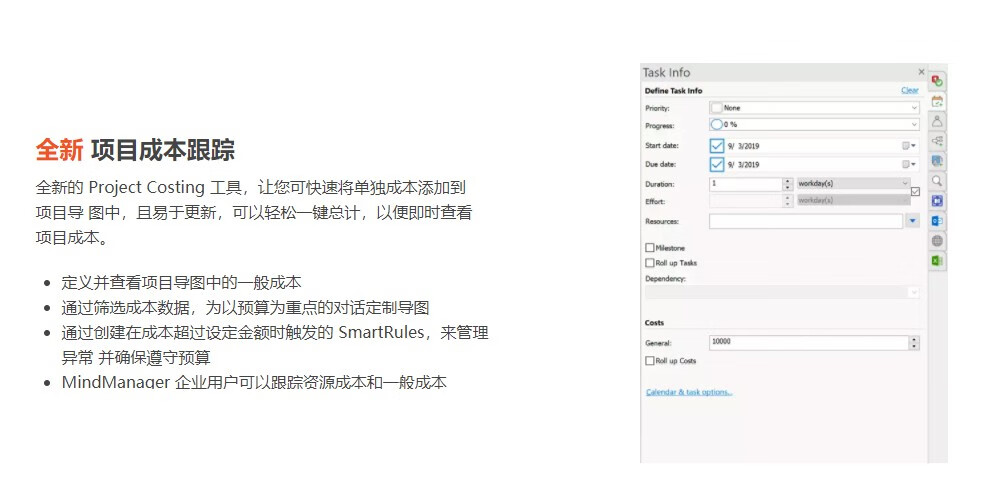Enable the Roll up Costs checkbox
990x497 pixels.
650,361
